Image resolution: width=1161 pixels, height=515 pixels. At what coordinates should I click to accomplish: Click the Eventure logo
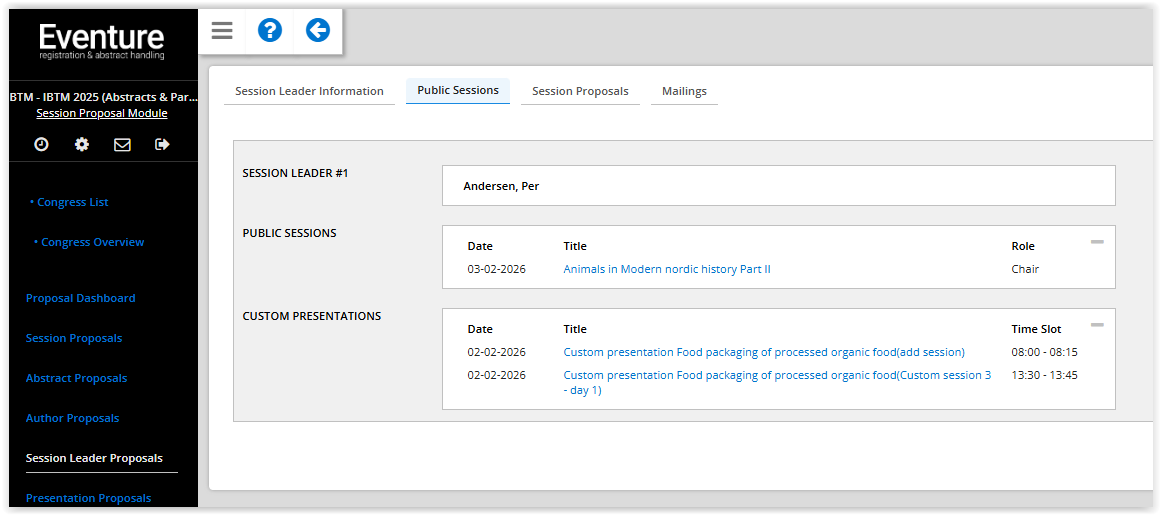[102, 41]
